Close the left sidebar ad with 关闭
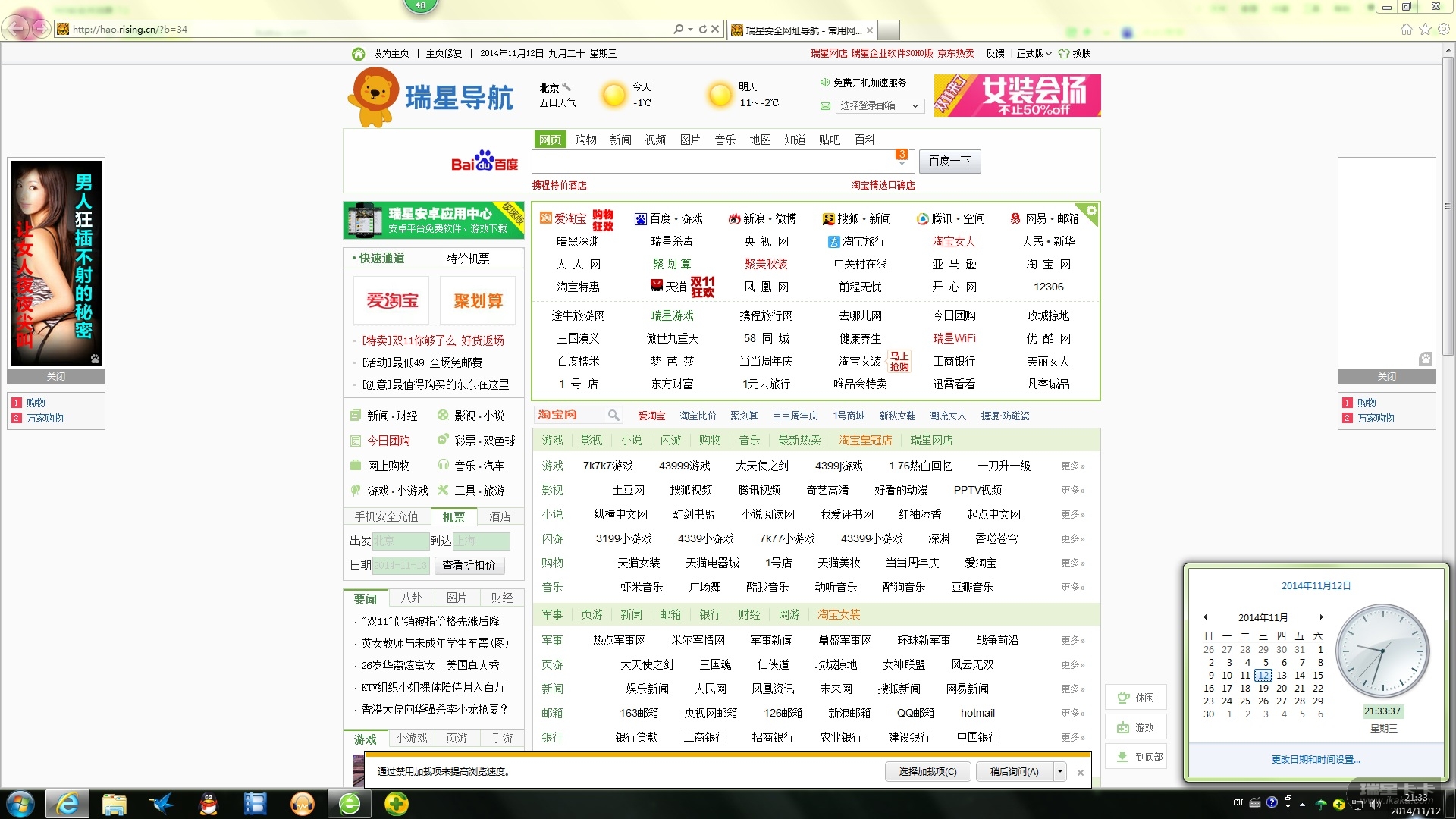The image size is (1456, 819). pos(56,377)
